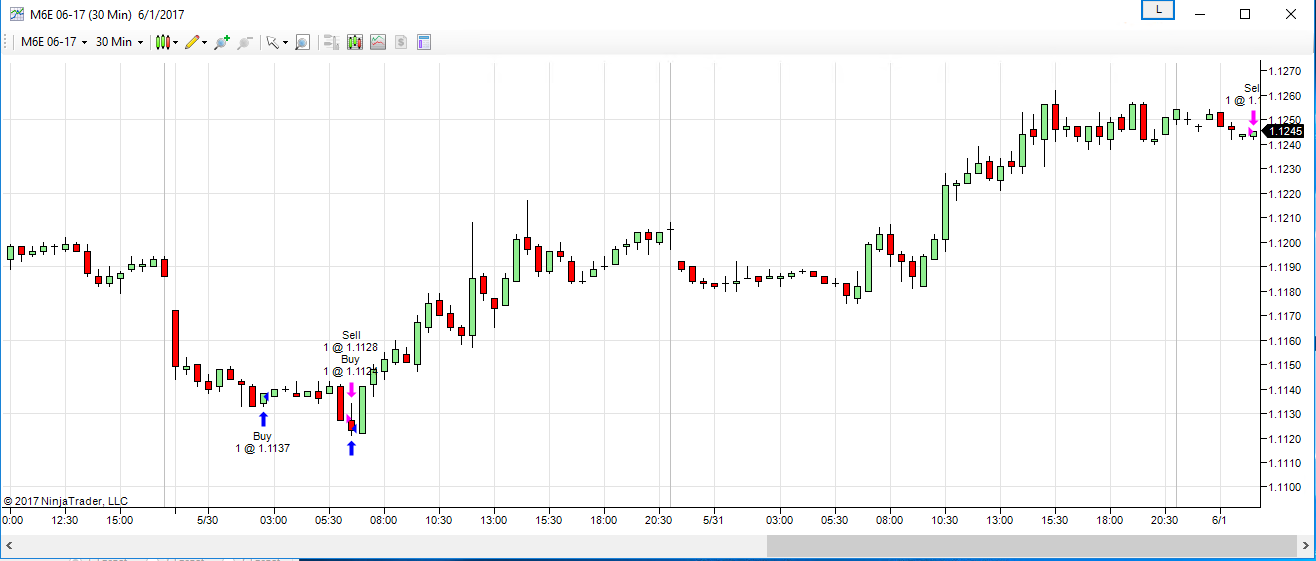The height and width of the screenshot is (561, 1316).
Task: Select the pencil drawing tools icon
Action: (191, 42)
